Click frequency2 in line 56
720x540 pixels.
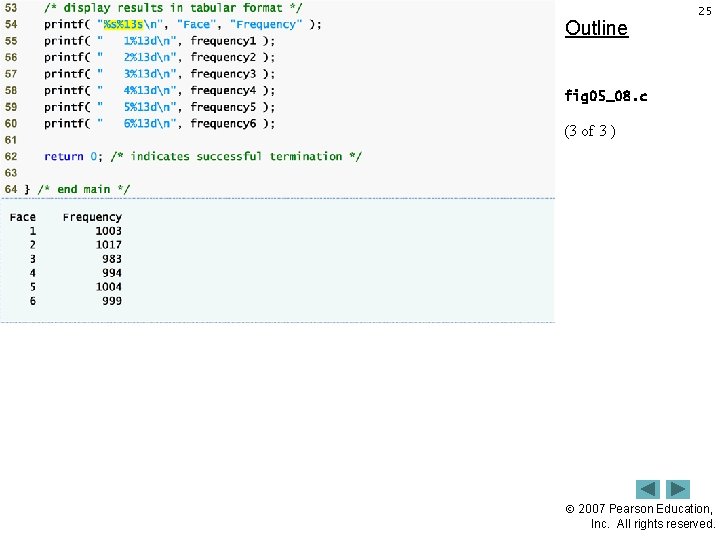click(x=223, y=57)
